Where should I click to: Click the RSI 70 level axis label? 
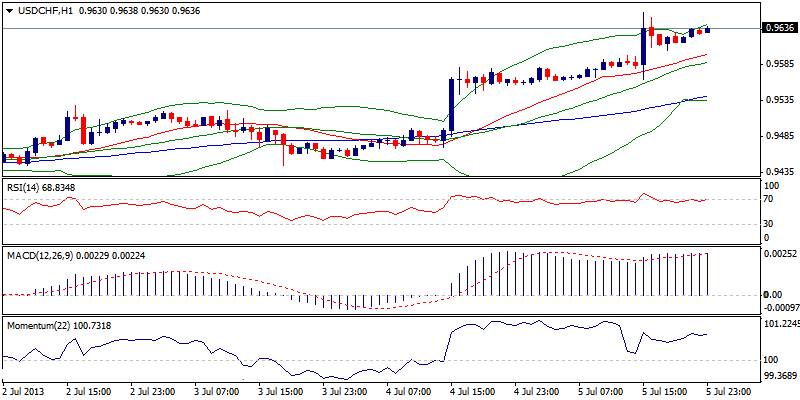click(770, 200)
